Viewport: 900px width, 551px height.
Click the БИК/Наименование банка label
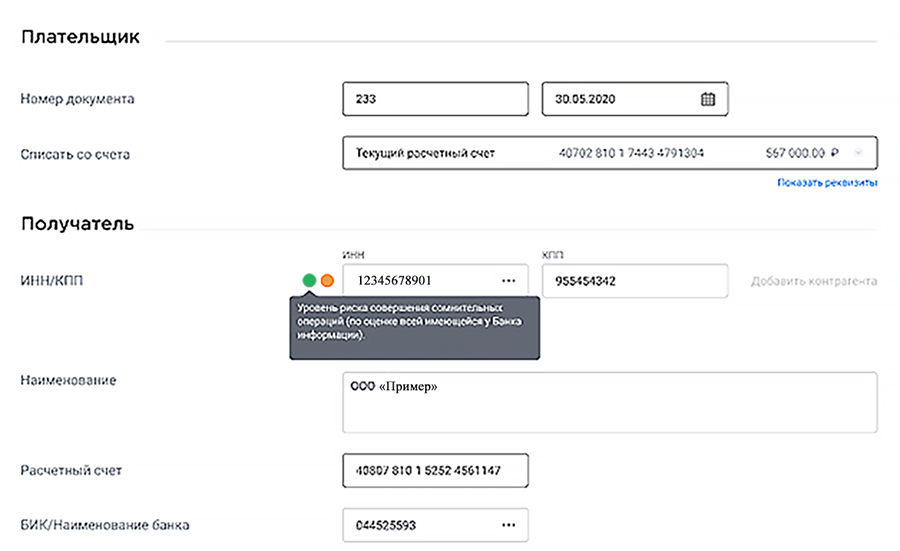pos(105,525)
